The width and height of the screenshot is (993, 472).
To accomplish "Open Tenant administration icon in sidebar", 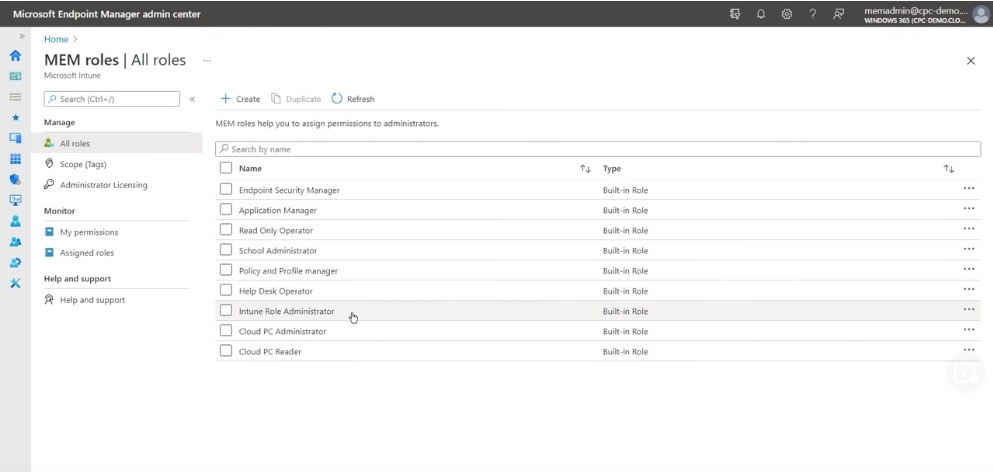I will click(x=15, y=262).
